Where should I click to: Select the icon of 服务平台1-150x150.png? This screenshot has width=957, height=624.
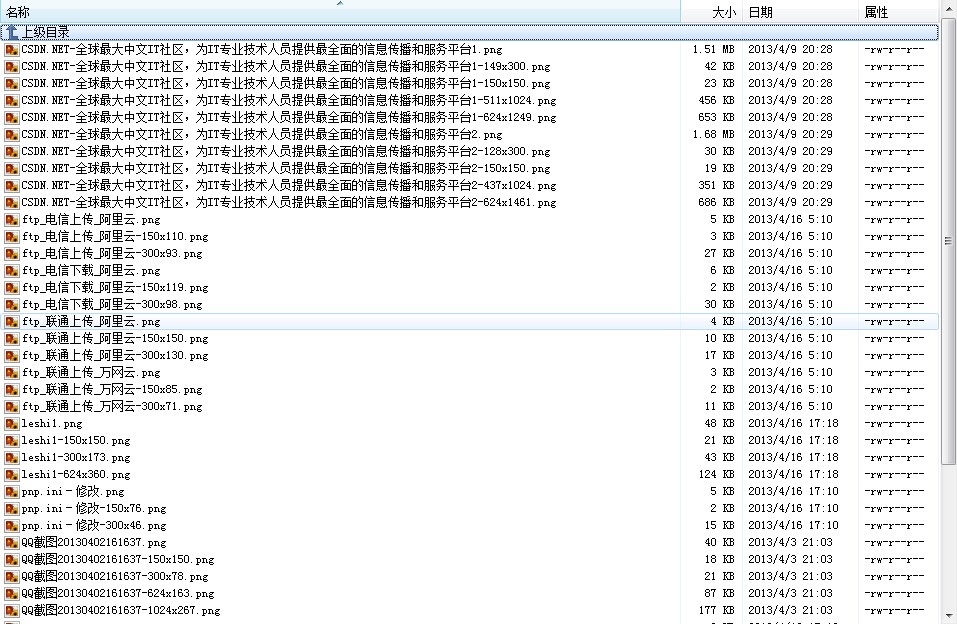click(12, 84)
